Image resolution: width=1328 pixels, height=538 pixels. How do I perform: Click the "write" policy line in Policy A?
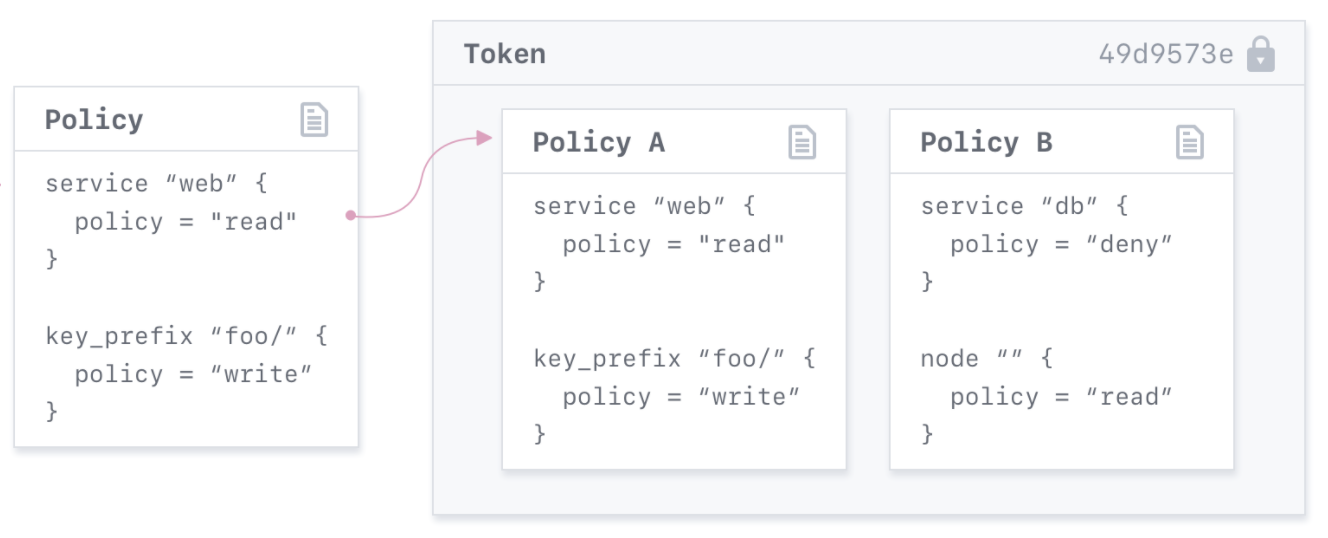tap(681, 397)
